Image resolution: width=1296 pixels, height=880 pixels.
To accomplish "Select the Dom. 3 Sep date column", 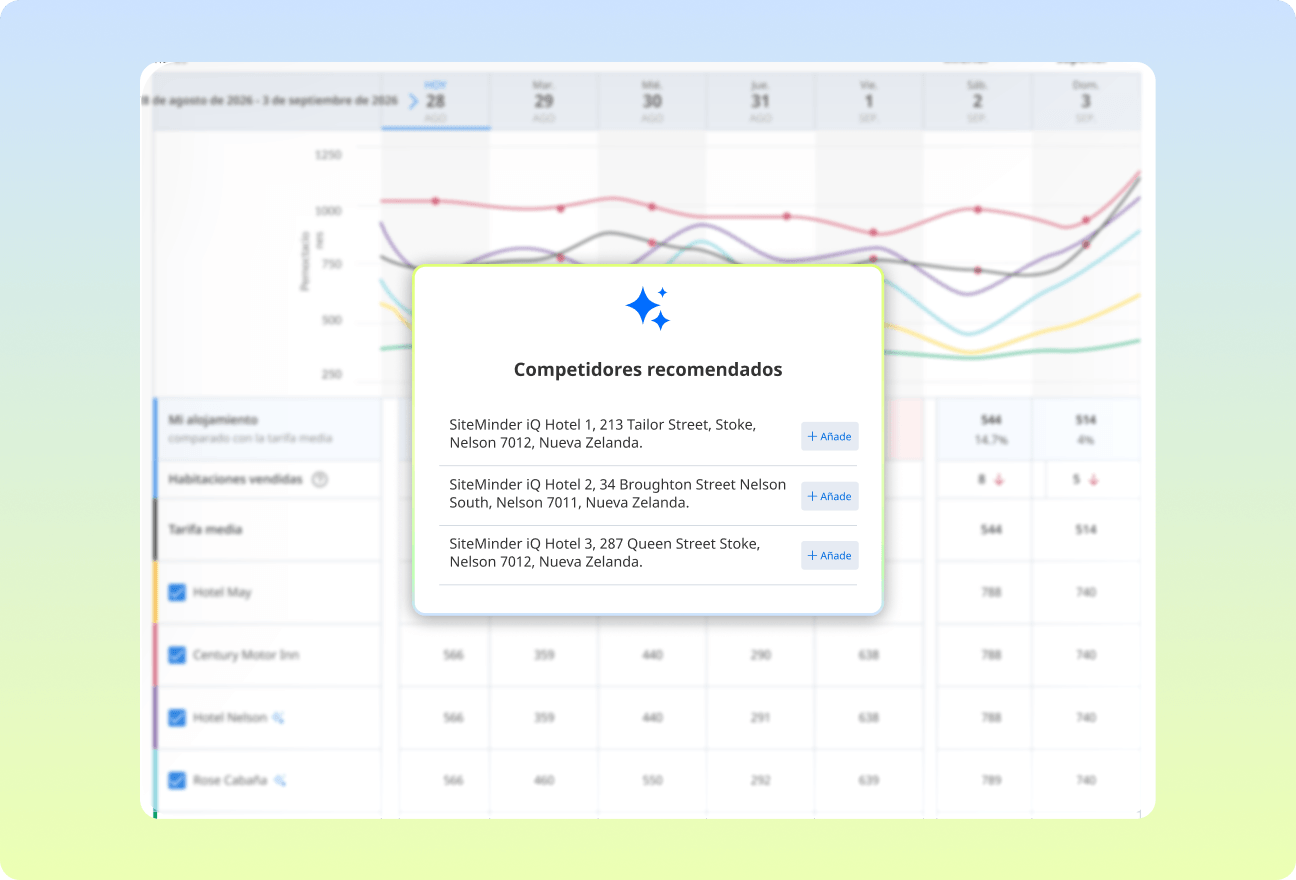I will click(x=1085, y=101).
